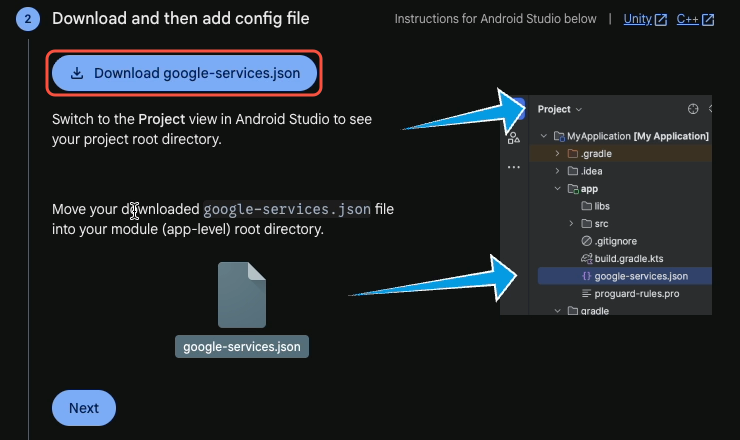740x440 pixels.
Task: Click the bold word Project in the instructions
Action: [161, 119]
